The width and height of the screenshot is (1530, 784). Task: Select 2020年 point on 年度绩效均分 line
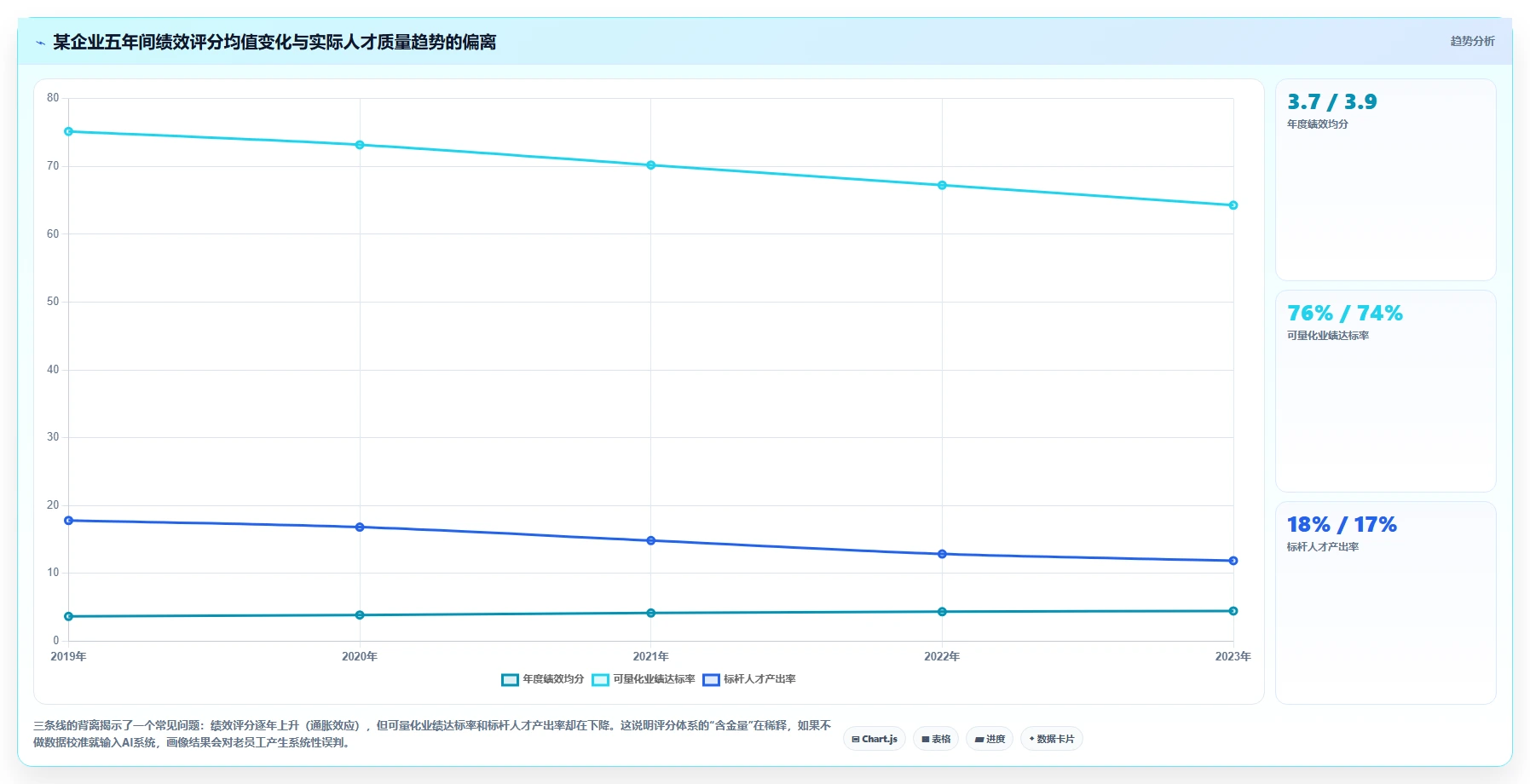point(360,614)
